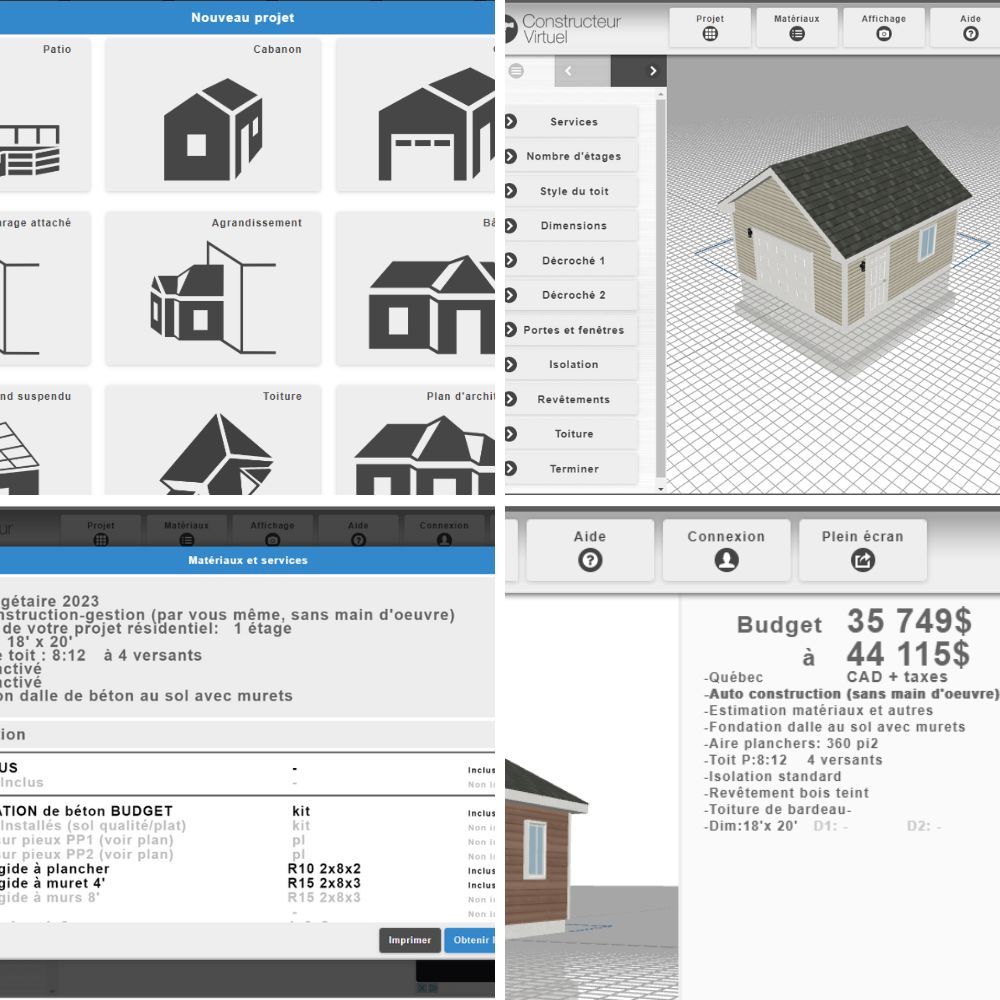Viewport: 1000px width, 1000px height.
Task: Expand the Isolation section chevron
Action: 511,365
